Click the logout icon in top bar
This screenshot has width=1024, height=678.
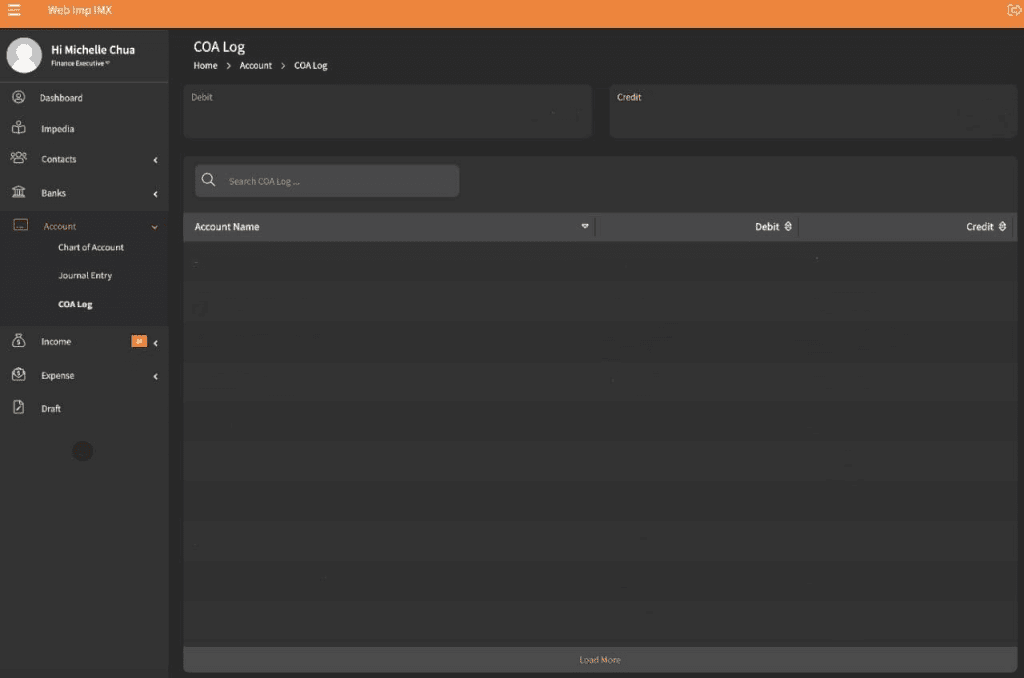pos(1014,10)
